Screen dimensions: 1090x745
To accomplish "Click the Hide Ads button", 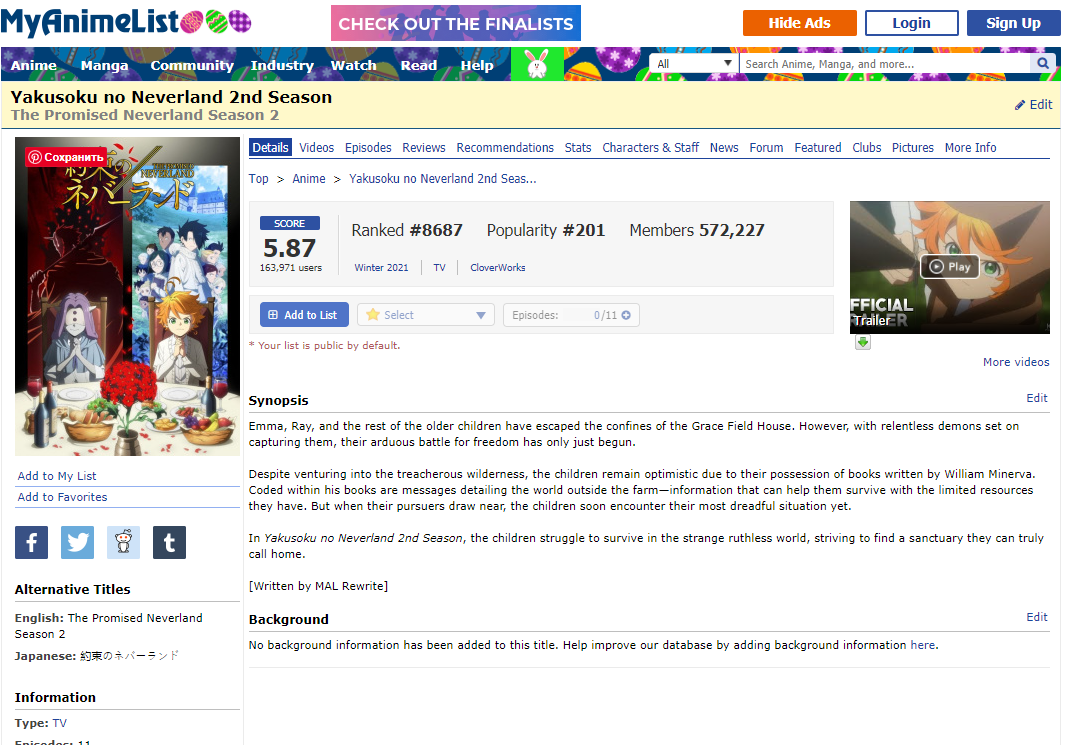I will [799, 23].
